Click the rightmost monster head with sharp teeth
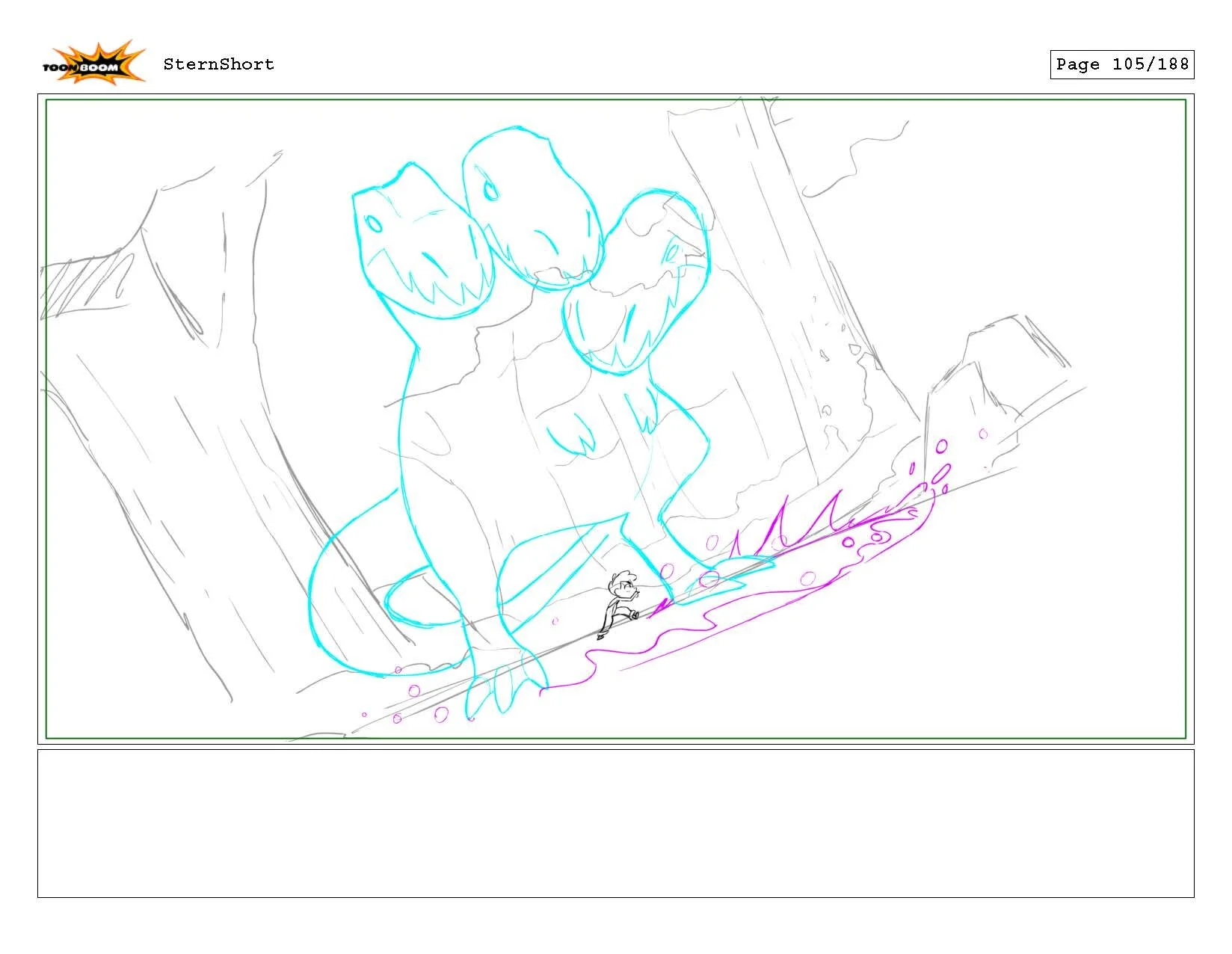The height and width of the screenshot is (954, 1232). point(643,284)
